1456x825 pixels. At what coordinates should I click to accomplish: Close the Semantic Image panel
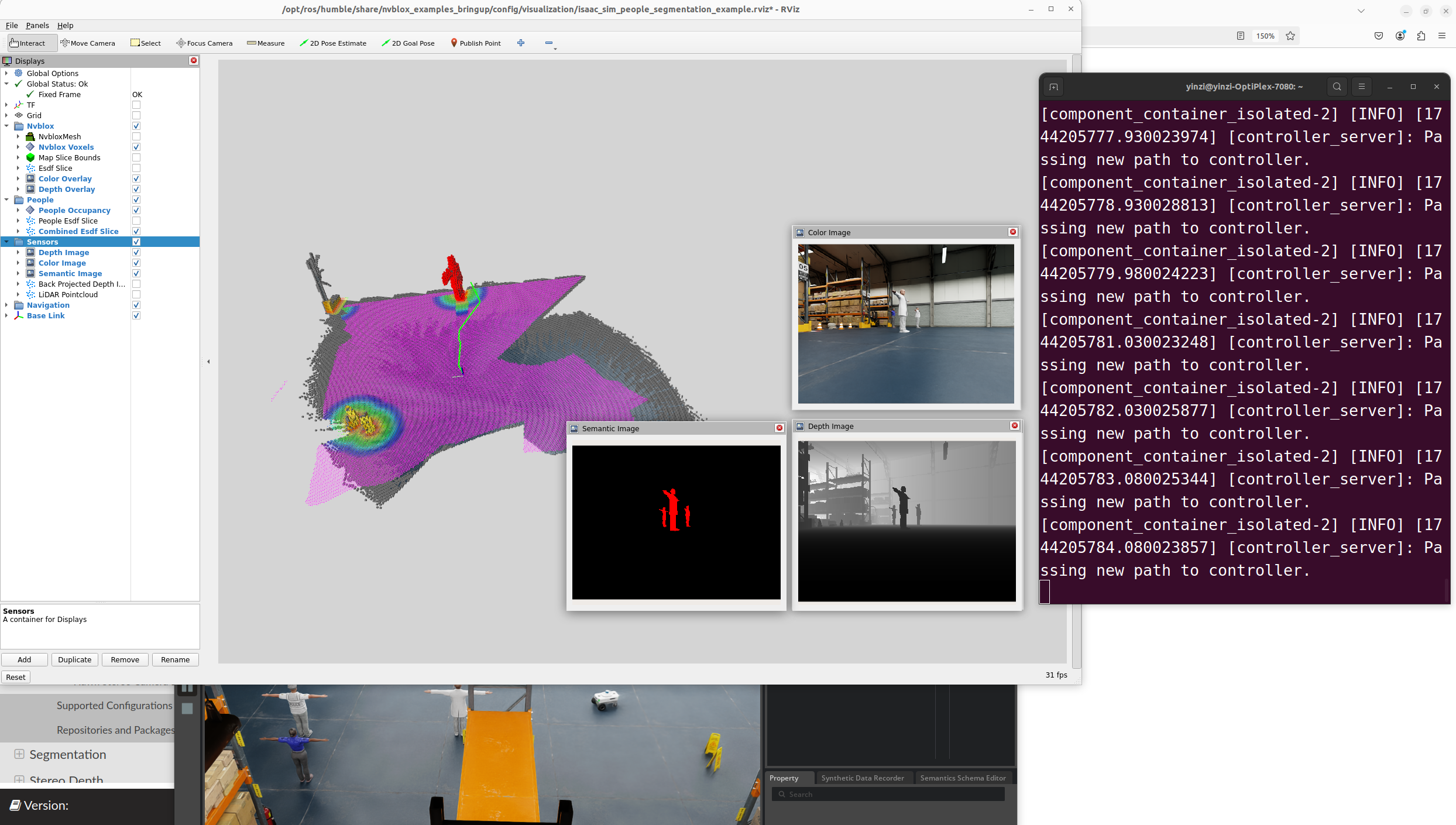779,428
